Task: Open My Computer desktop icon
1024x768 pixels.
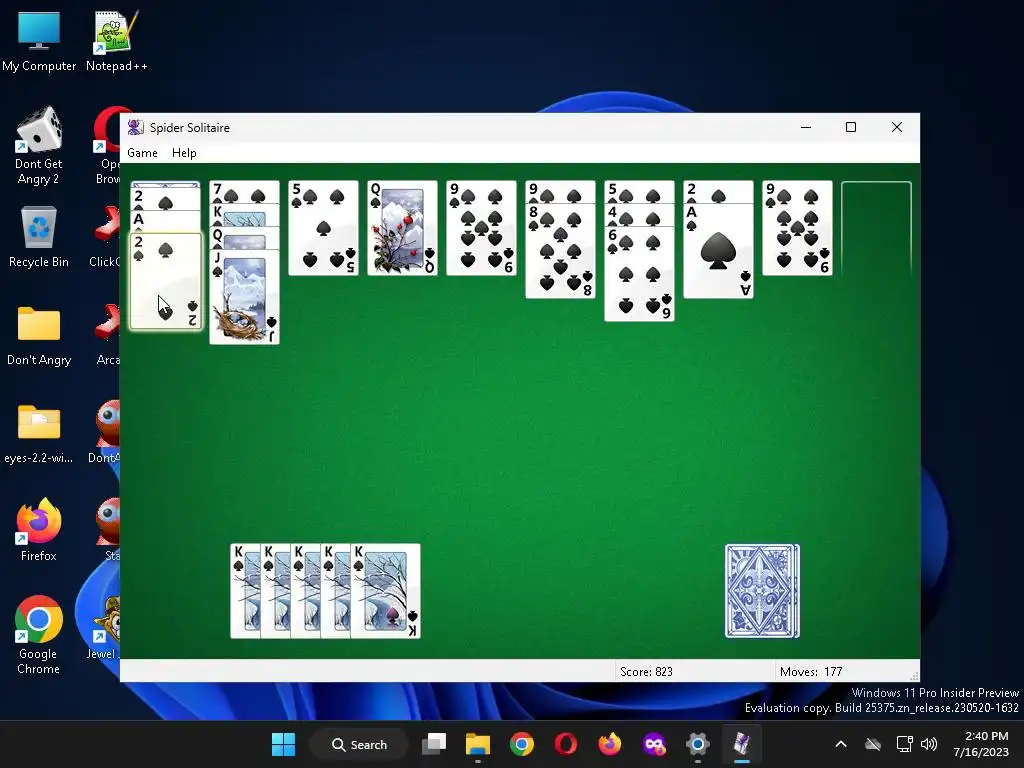Action: 39,40
